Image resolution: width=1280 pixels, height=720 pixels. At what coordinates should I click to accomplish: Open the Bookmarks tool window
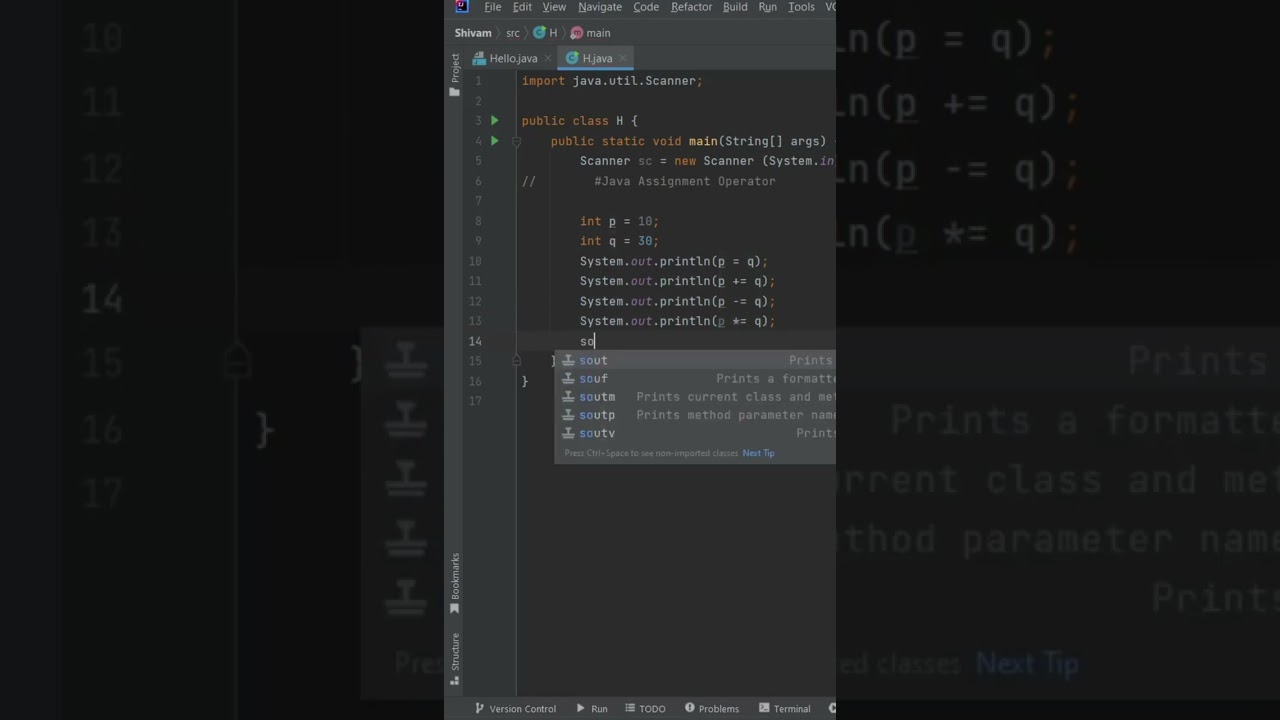pos(455,583)
